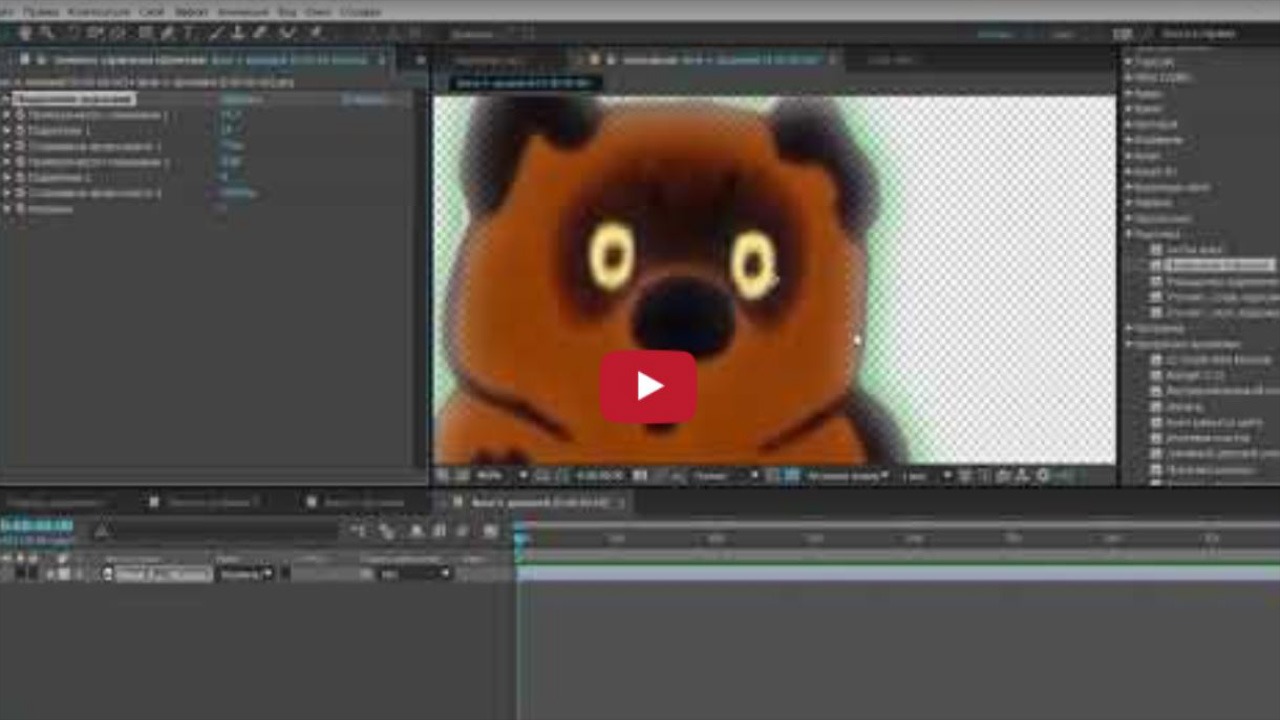Toggle the Graph Editor button in timeline
This screenshot has height=720, width=1280.
pos(490,531)
